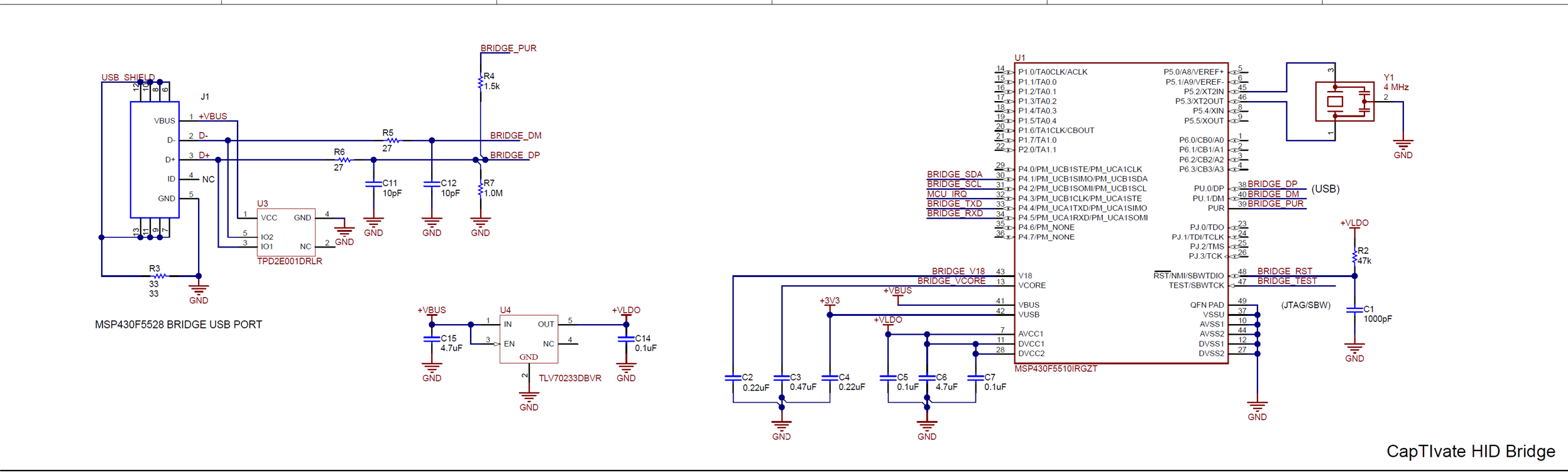Click resistor R2 47k symbol

point(1354,256)
